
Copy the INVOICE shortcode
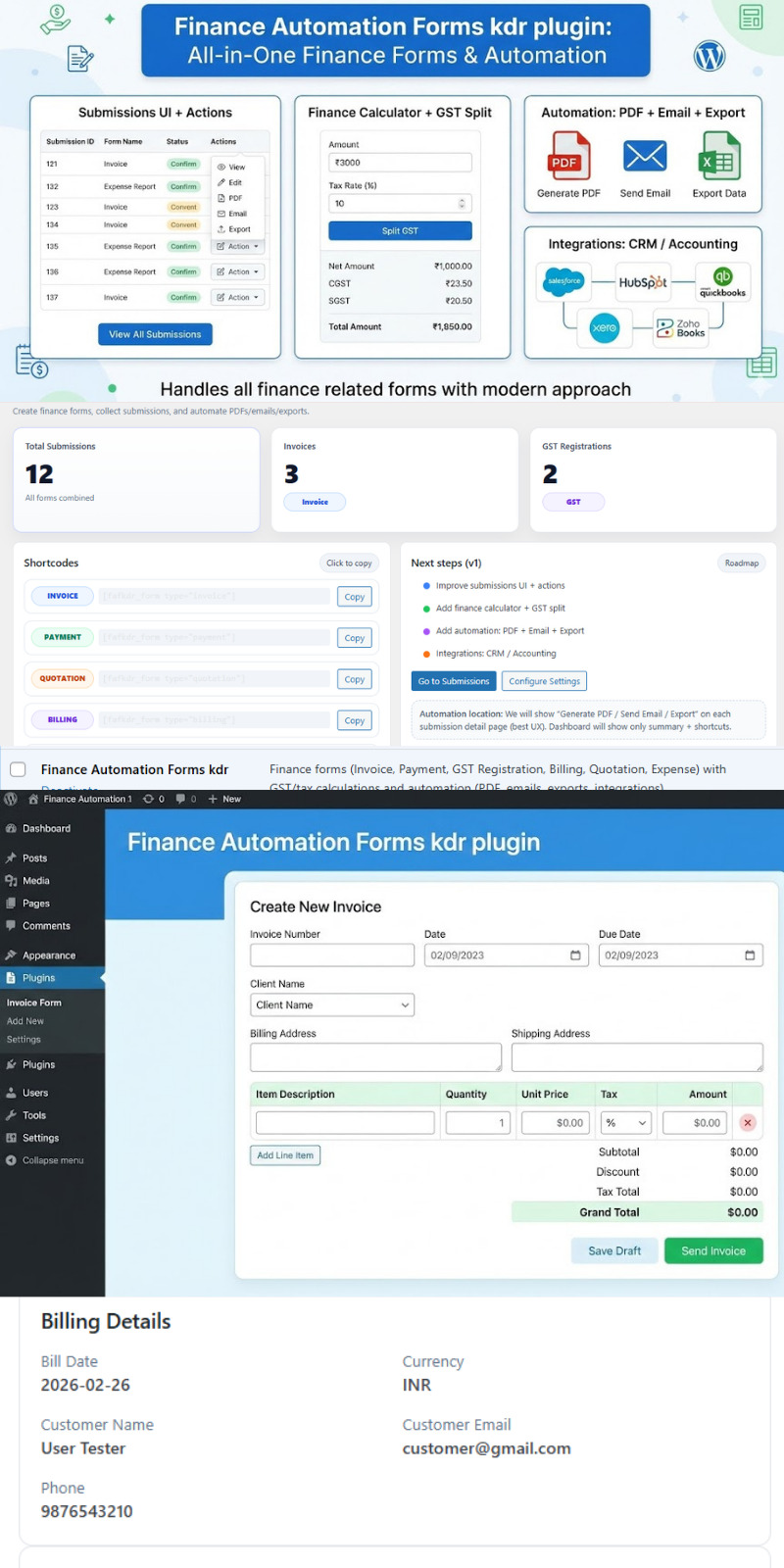(355, 597)
